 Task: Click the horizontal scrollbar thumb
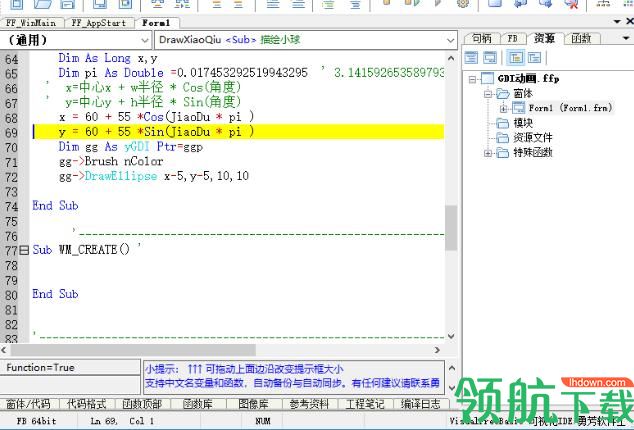(133, 350)
